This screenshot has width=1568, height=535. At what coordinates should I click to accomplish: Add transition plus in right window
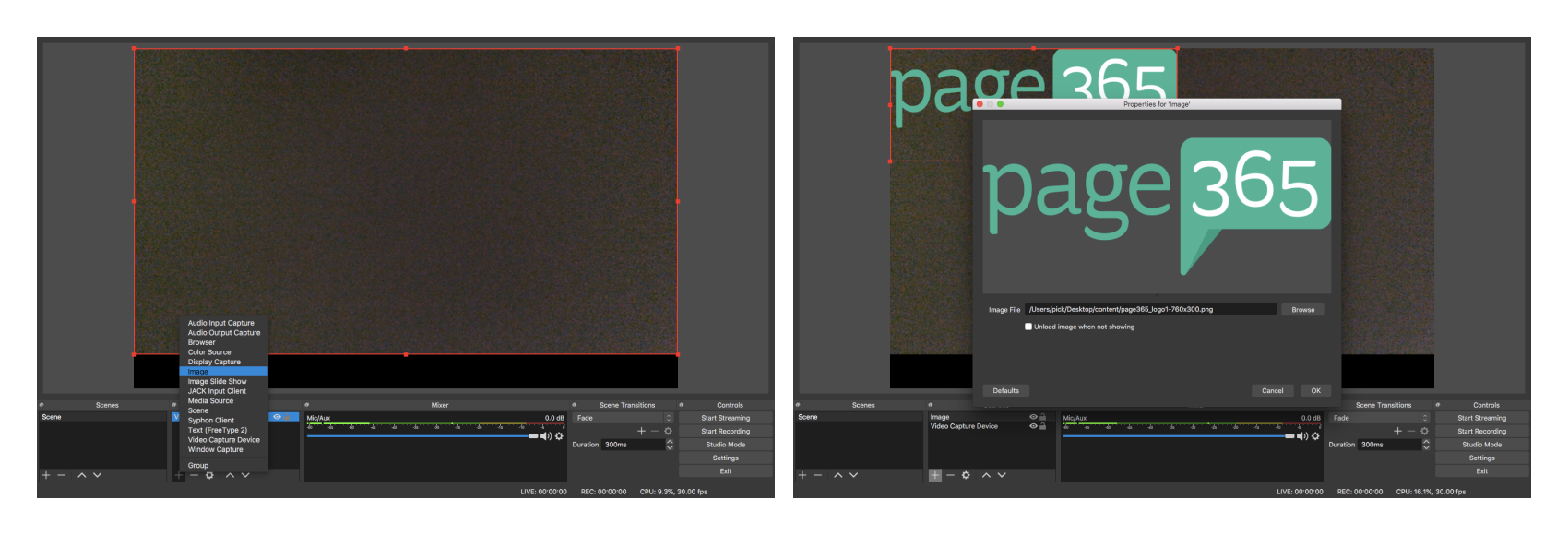[1397, 431]
